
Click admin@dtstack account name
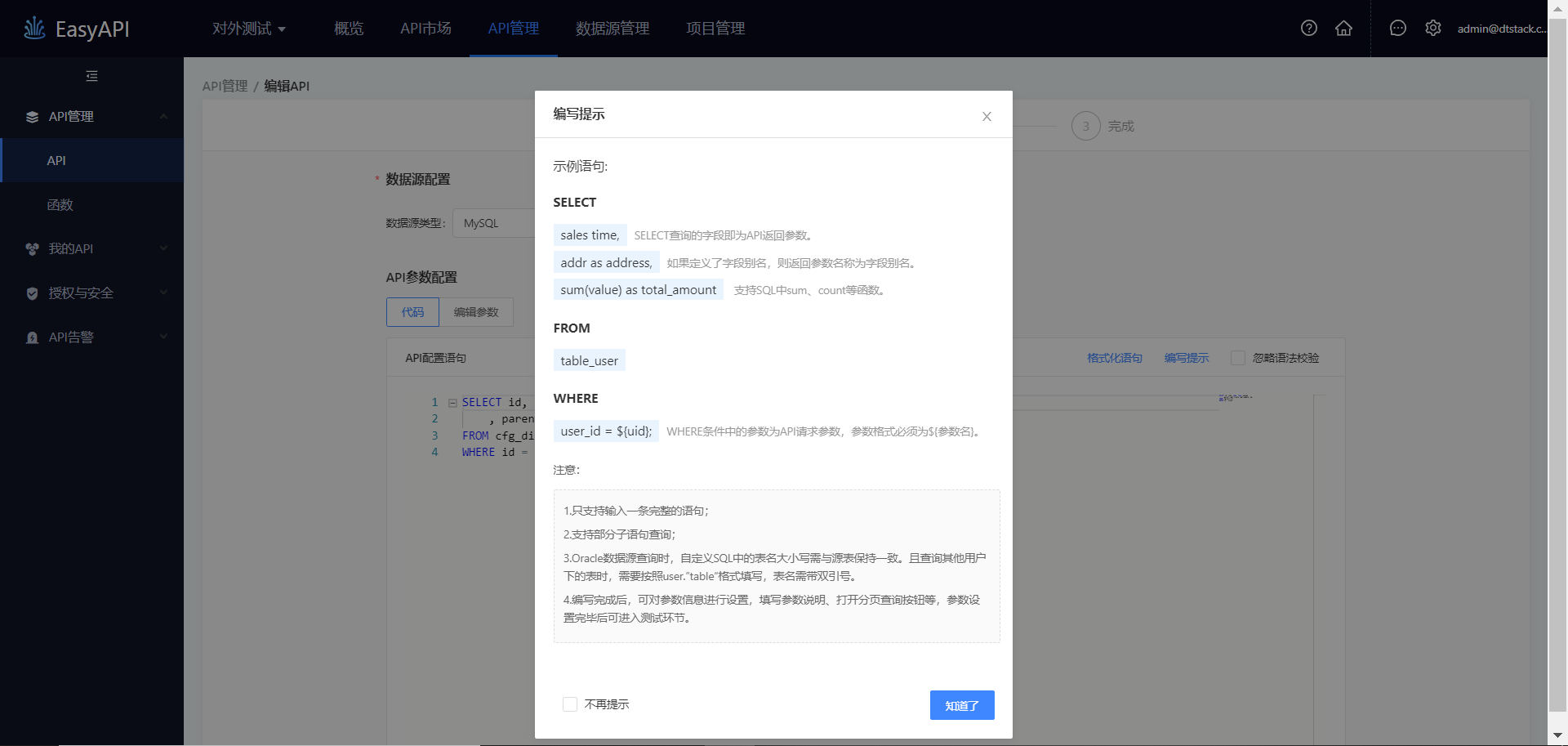pos(1501,29)
